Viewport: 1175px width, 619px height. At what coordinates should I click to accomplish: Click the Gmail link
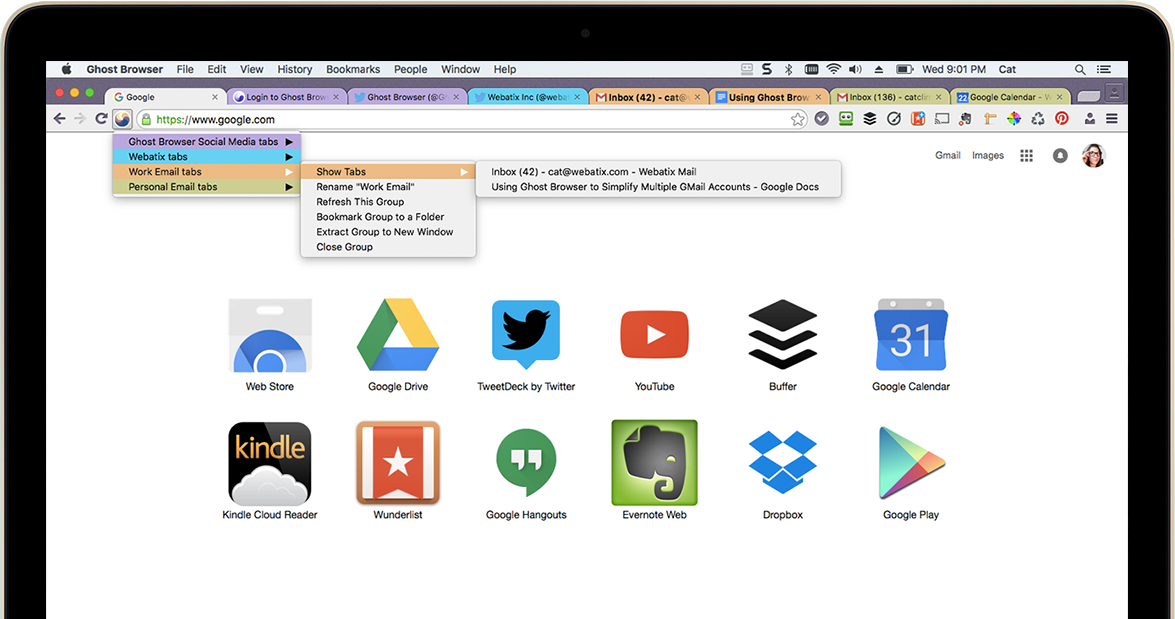click(x=948, y=156)
